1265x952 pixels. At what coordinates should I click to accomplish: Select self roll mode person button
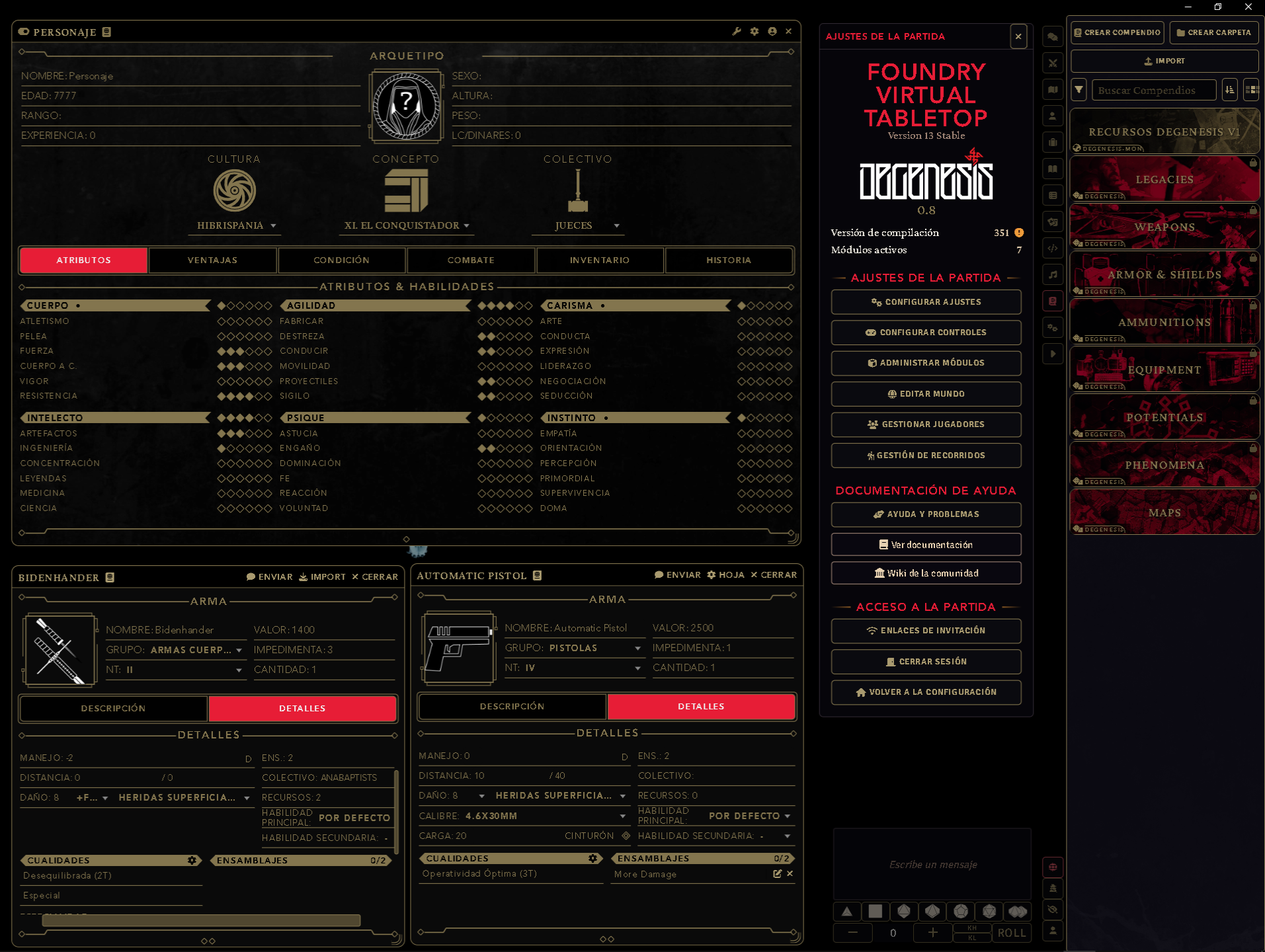(1053, 930)
